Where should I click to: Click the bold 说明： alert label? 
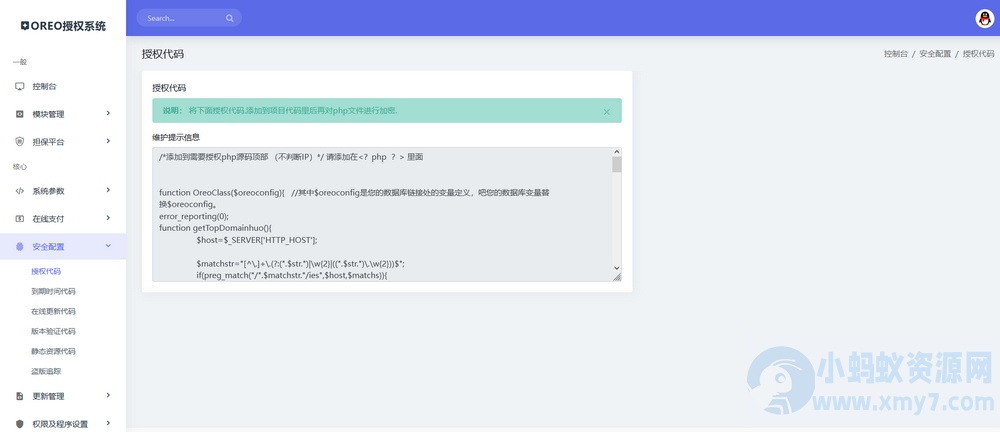[x=172, y=111]
